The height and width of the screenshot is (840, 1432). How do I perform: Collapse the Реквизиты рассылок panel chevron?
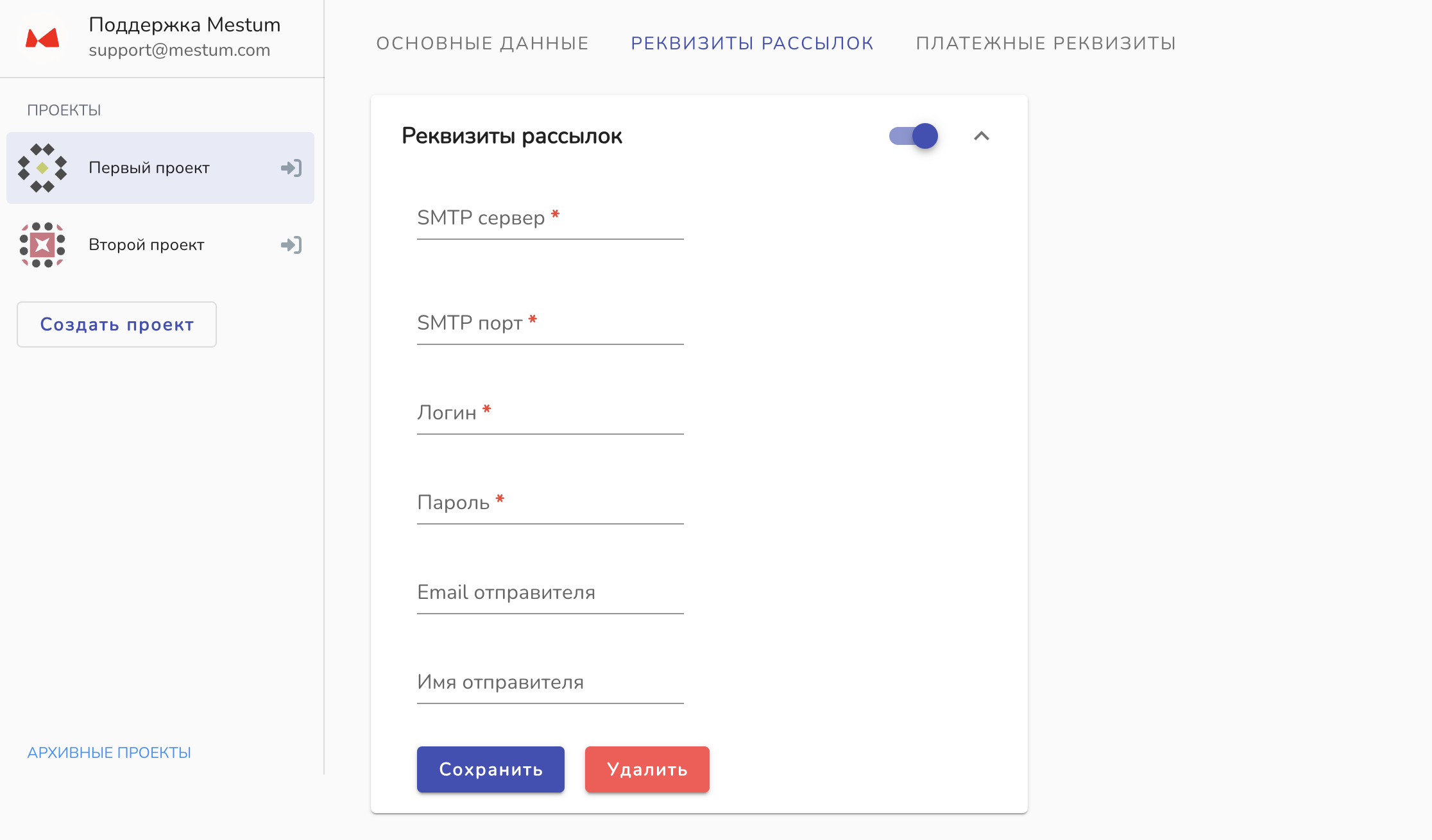click(982, 136)
